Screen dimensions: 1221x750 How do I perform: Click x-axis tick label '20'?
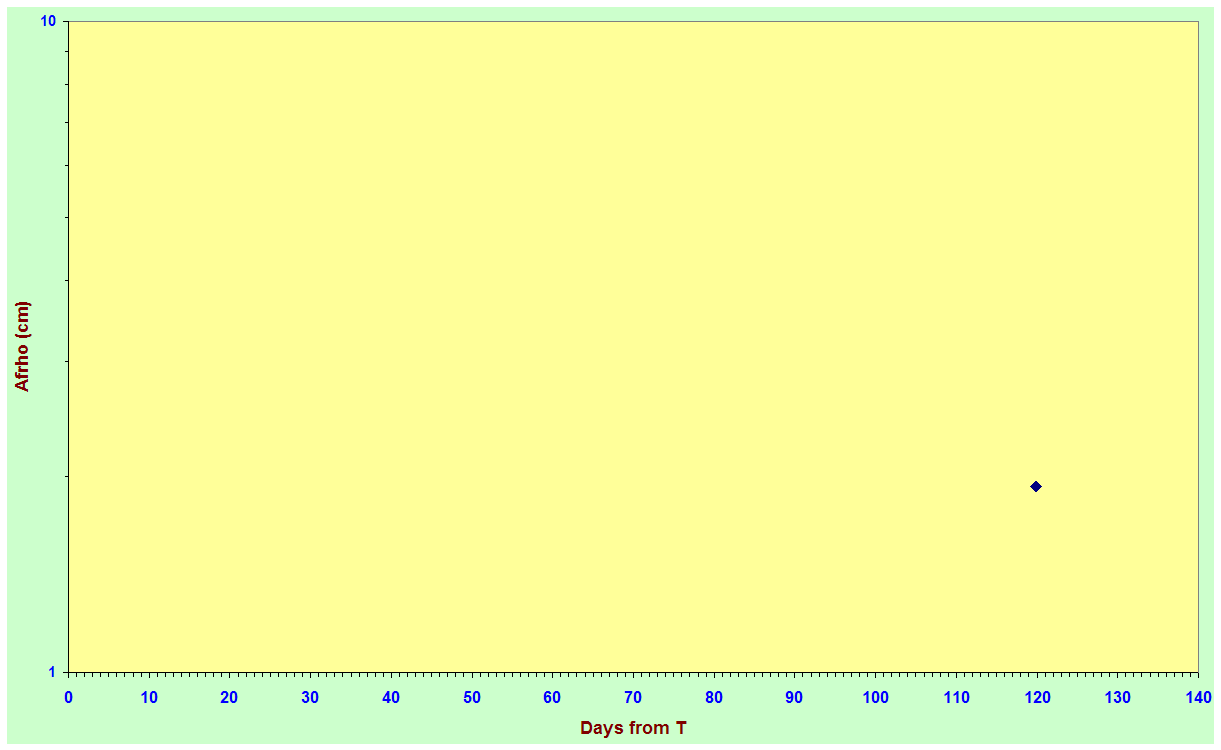pyautogui.click(x=229, y=697)
